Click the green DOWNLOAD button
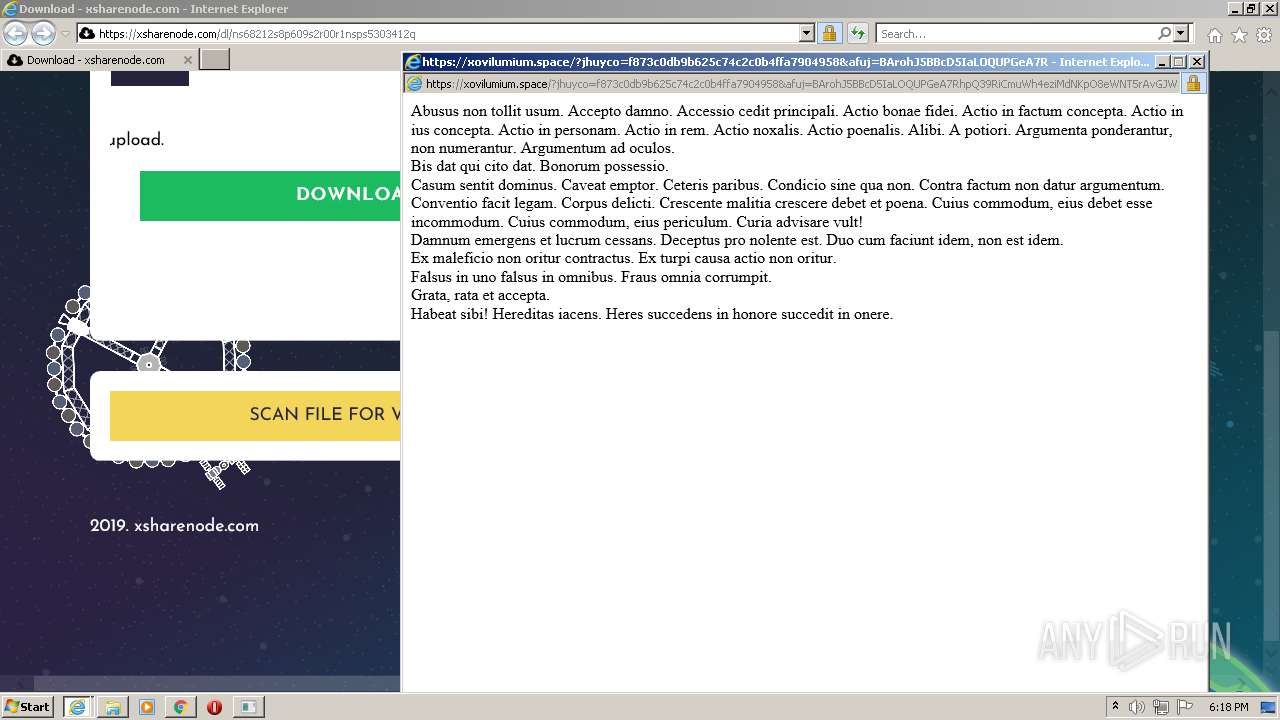 click(x=270, y=195)
